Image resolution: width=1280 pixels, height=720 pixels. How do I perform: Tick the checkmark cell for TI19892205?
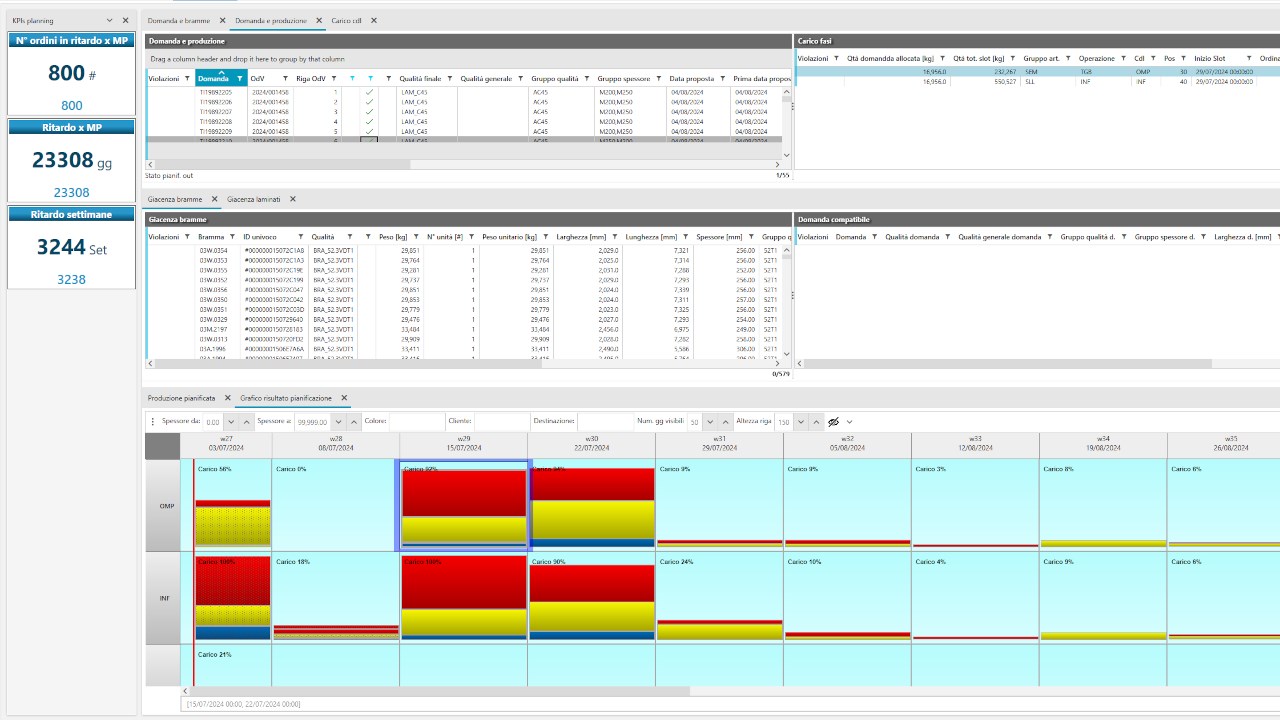click(369, 92)
